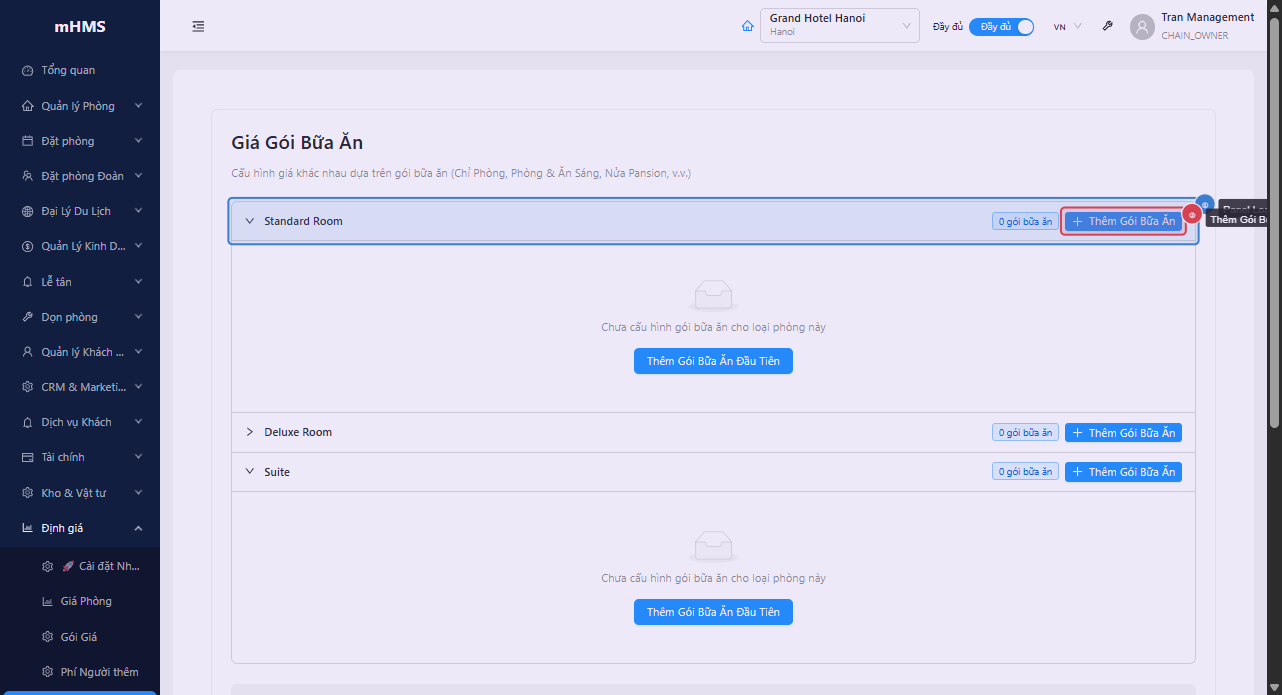Open the VN language dropdown

click(1067, 27)
